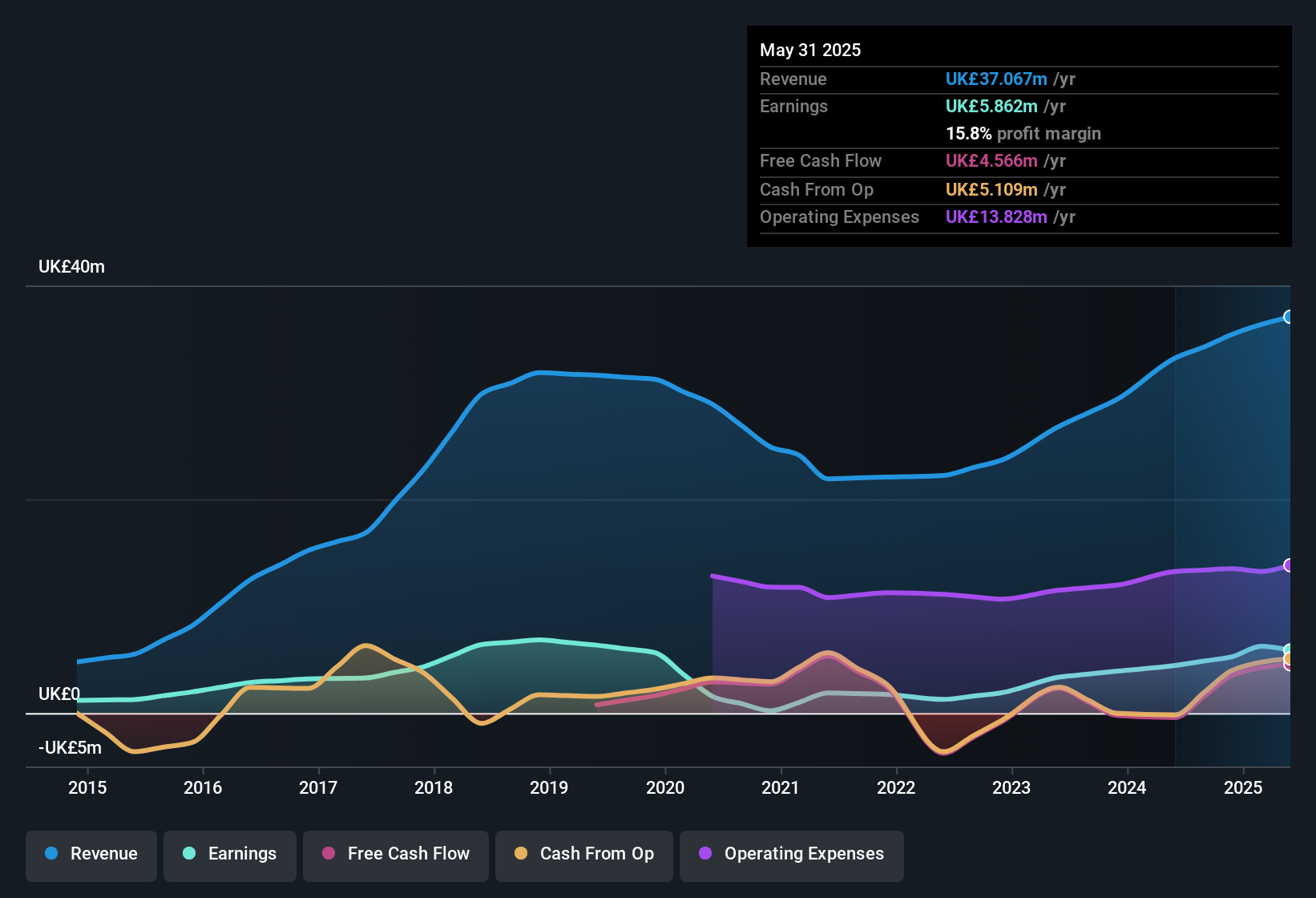Select the Operating Expenses endpoint circle

1288,567
